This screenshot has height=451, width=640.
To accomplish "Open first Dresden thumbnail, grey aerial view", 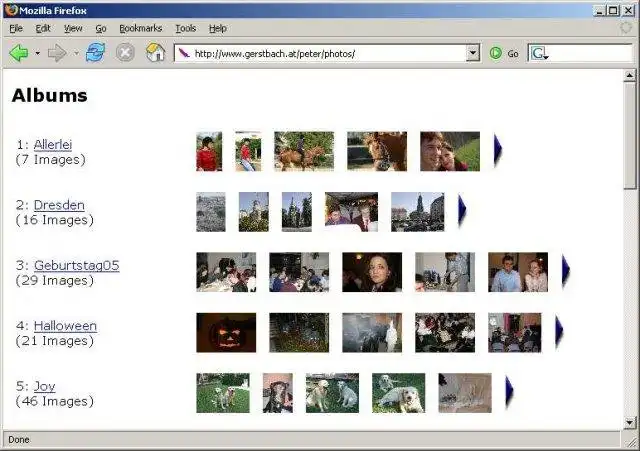I will [x=211, y=212].
